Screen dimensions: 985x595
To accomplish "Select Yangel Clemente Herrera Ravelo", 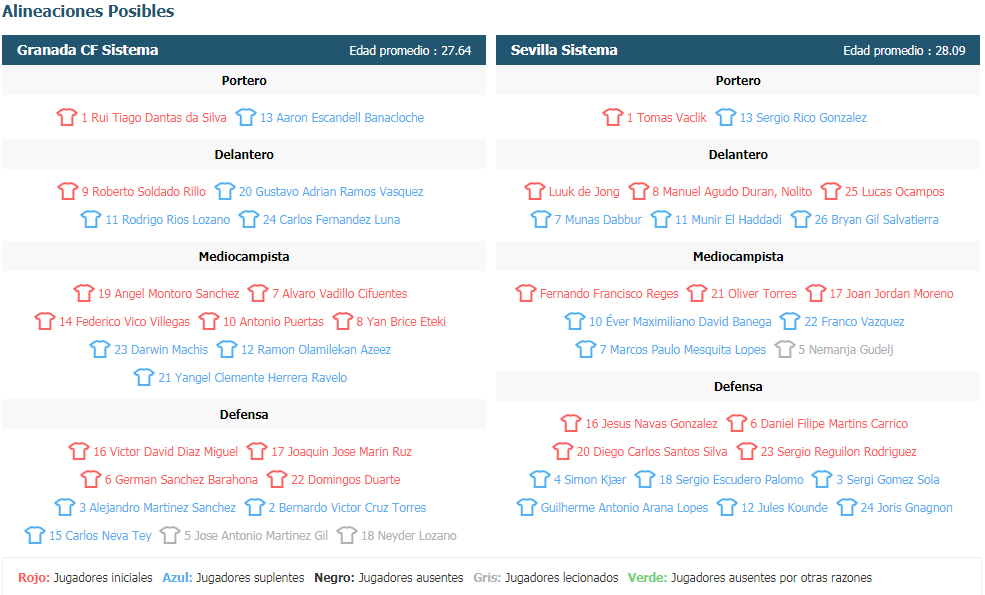I will coord(253,378).
